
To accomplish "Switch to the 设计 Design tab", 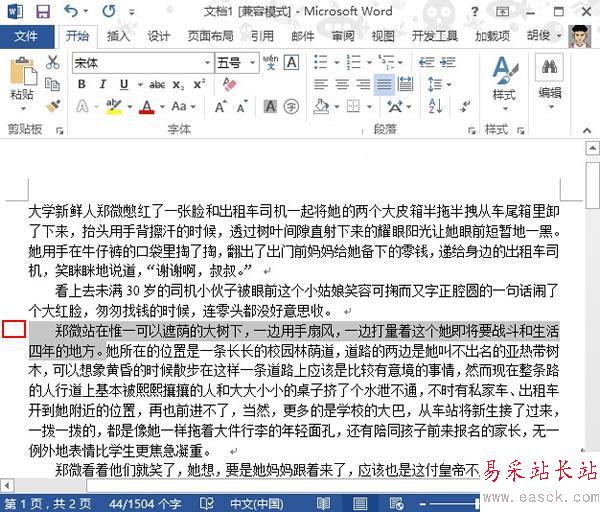I will click(159, 36).
